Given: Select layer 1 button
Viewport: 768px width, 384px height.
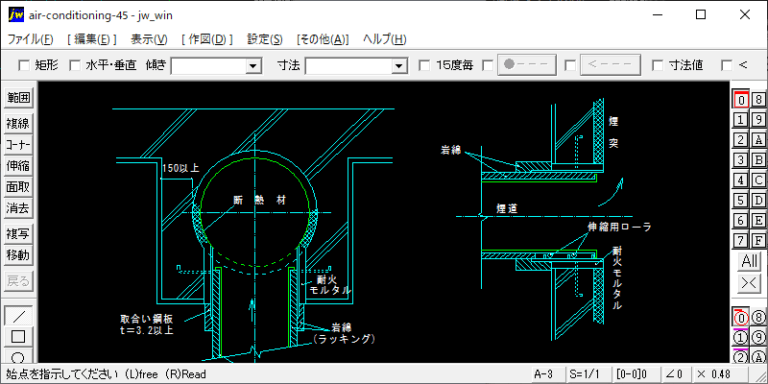Looking at the screenshot, I should click(741, 120).
